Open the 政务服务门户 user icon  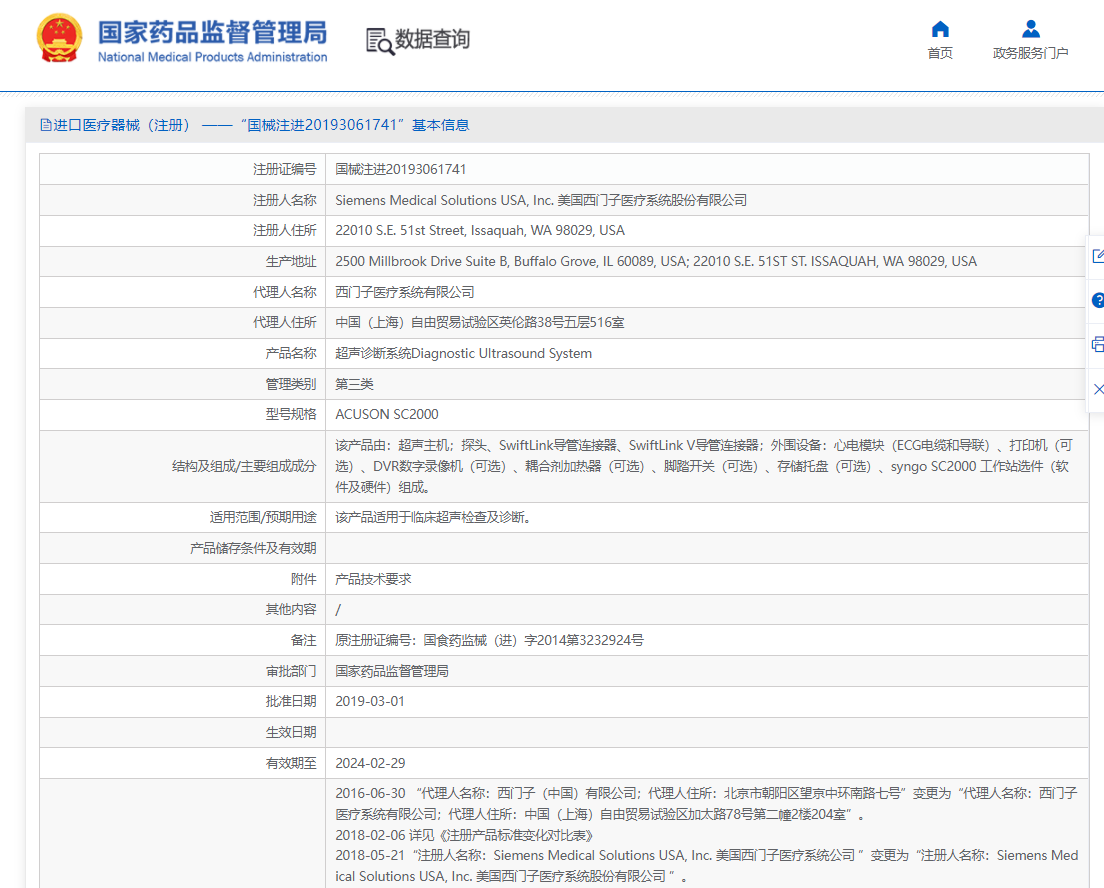point(1031,29)
